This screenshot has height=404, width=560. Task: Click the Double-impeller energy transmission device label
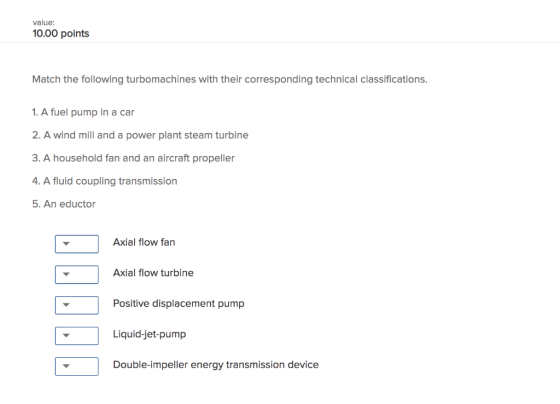tap(216, 365)
